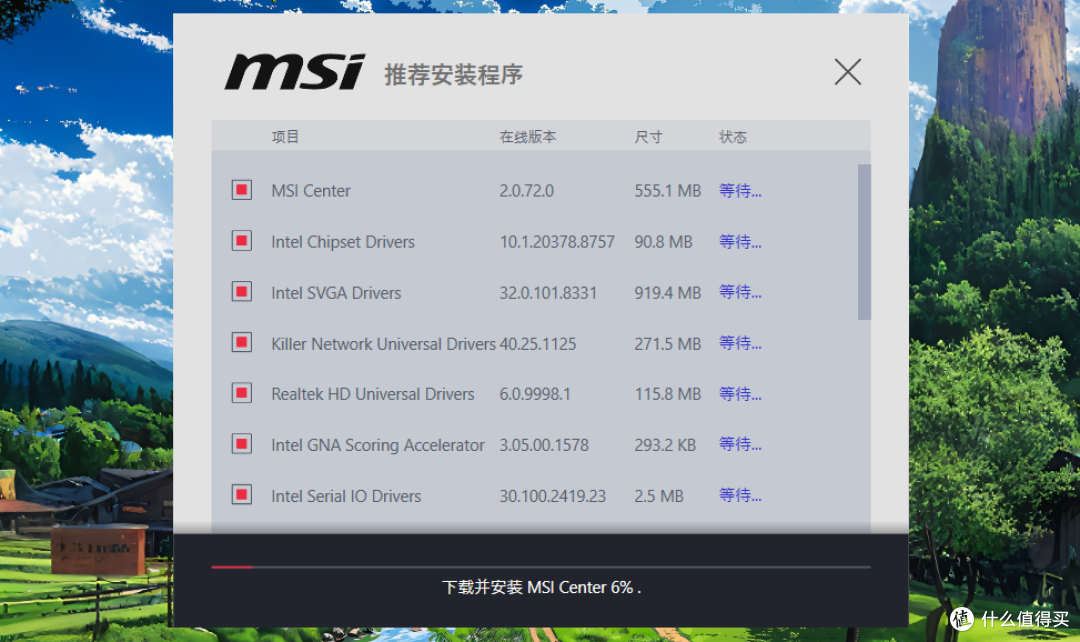Click version 30.100.2419.23 cell
This screenshot has height=642, width=1080.
(x=552, y=496)
